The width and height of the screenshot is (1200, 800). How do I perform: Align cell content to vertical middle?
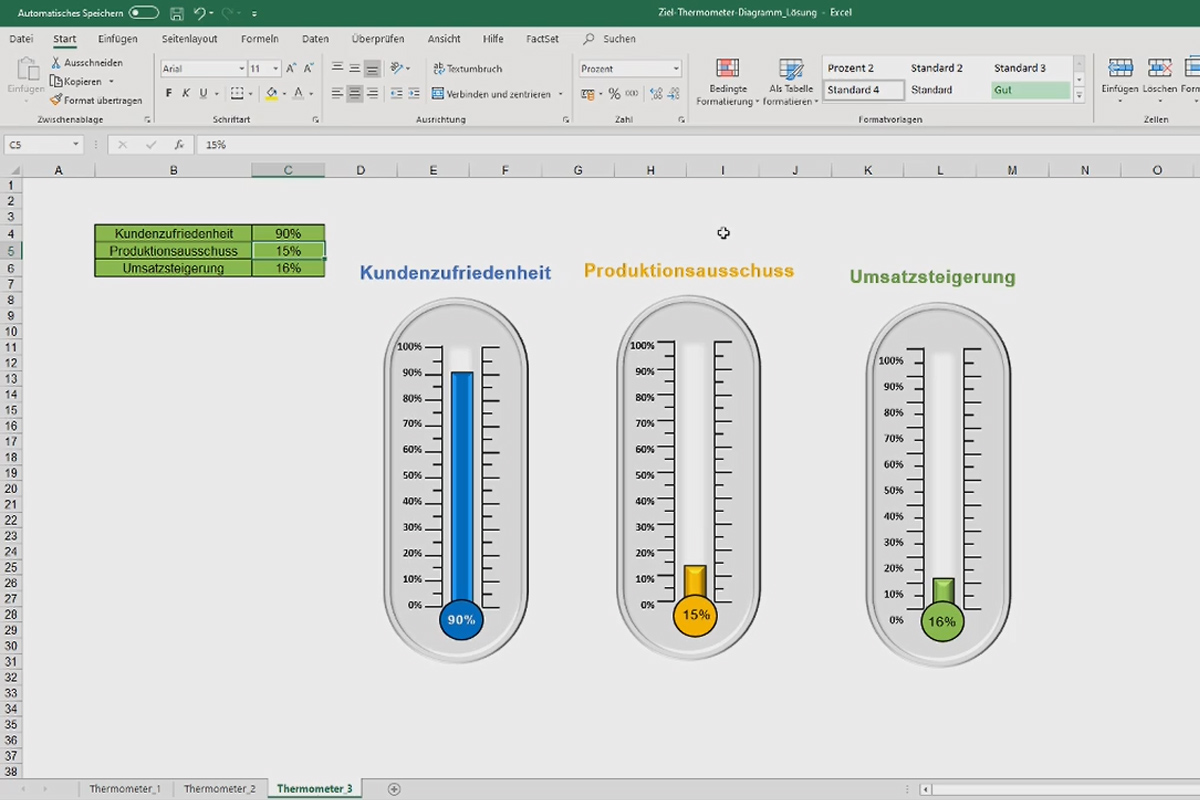coord(354,69)
